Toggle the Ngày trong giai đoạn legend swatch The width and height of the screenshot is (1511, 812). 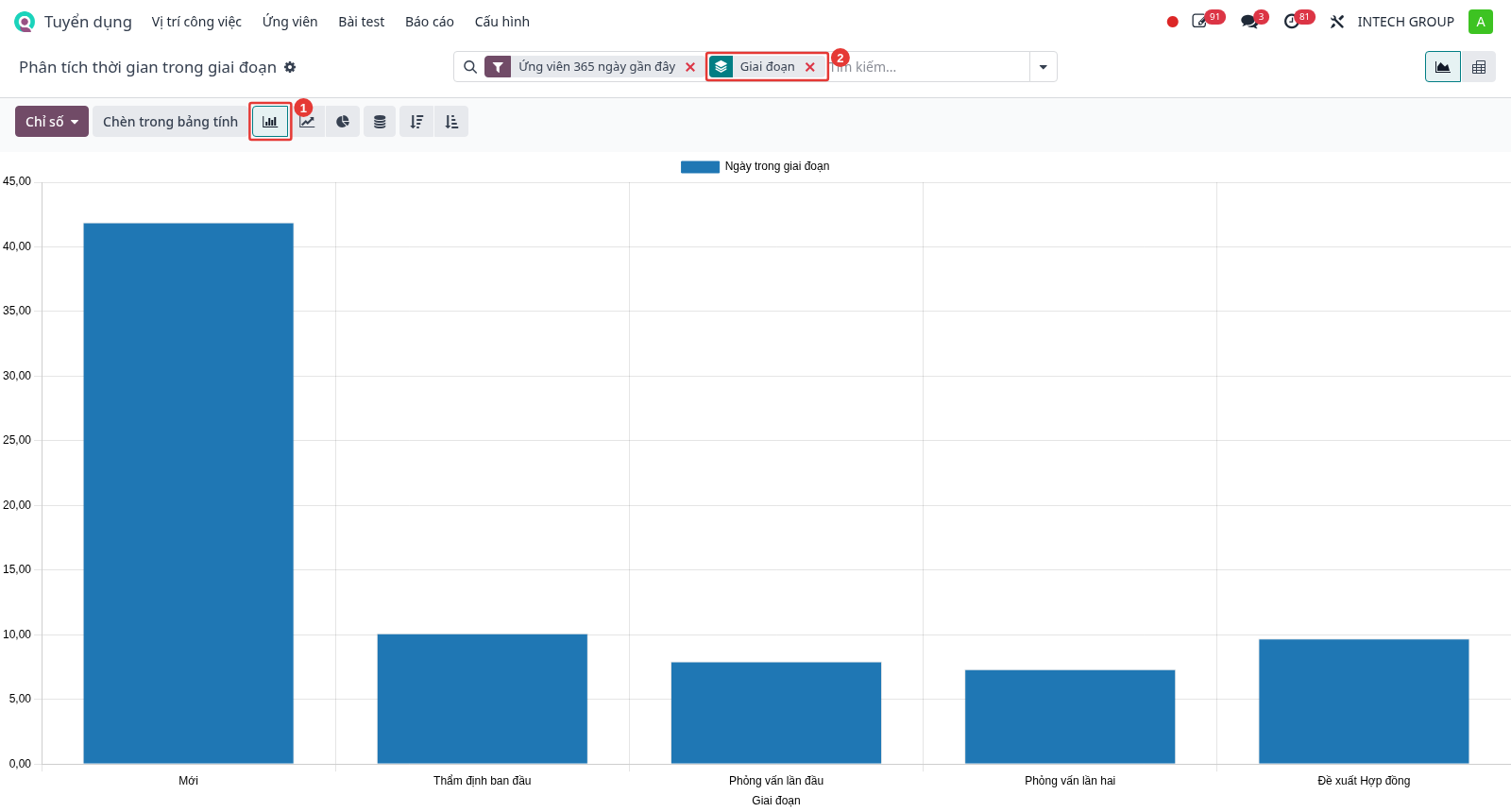700,167
